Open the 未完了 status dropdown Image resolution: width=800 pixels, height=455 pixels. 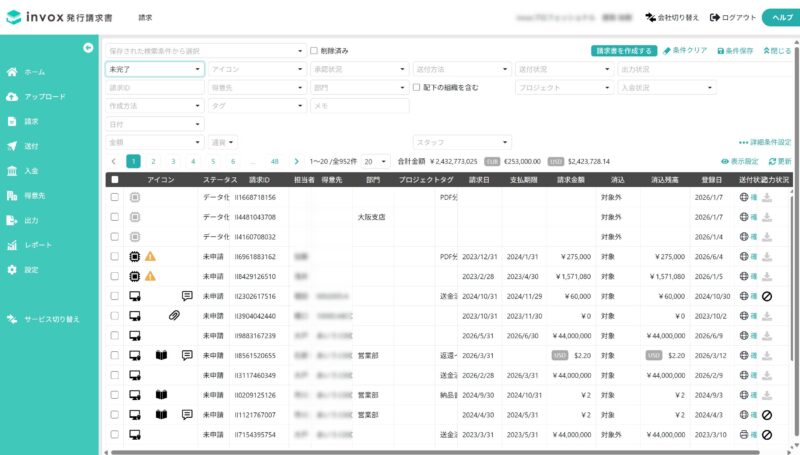pyautogui.click(x=155, y=69)
